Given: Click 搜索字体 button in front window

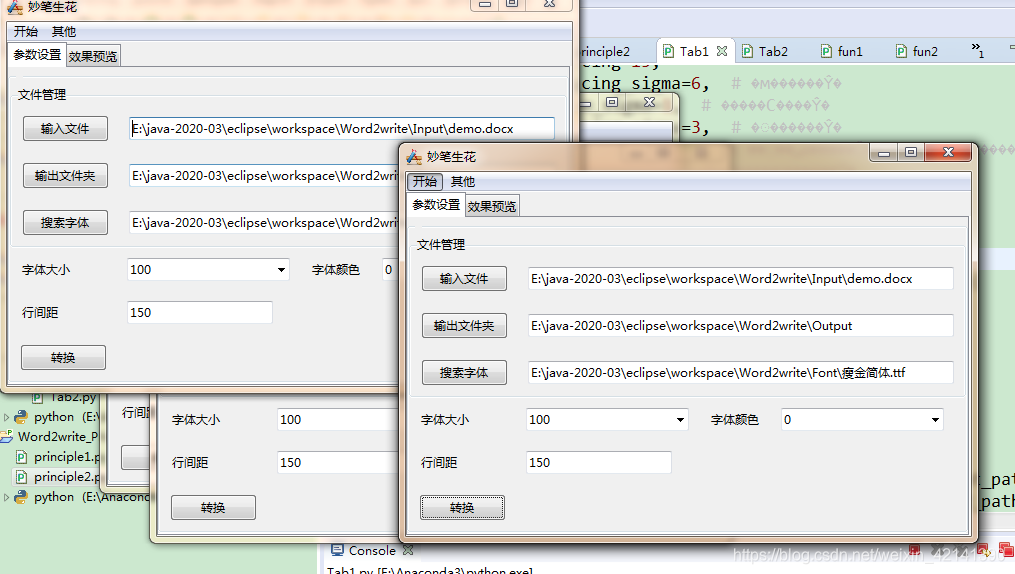Looking at the screenshot, I should click(x=464, y=373).
